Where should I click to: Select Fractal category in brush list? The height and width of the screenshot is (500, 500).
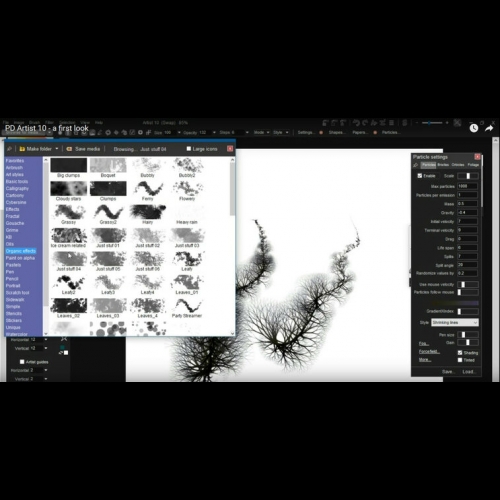12,216
